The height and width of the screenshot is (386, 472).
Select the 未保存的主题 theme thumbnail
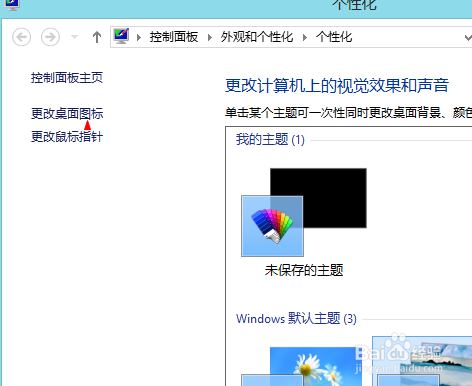pyautogui.click(x=304, y=212)
